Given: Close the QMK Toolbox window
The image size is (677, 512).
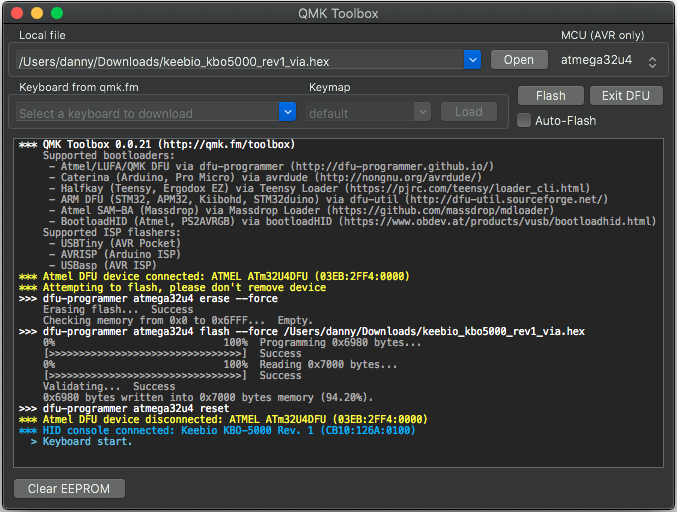Looking at the screenshot, I should [x=17, y=13].
